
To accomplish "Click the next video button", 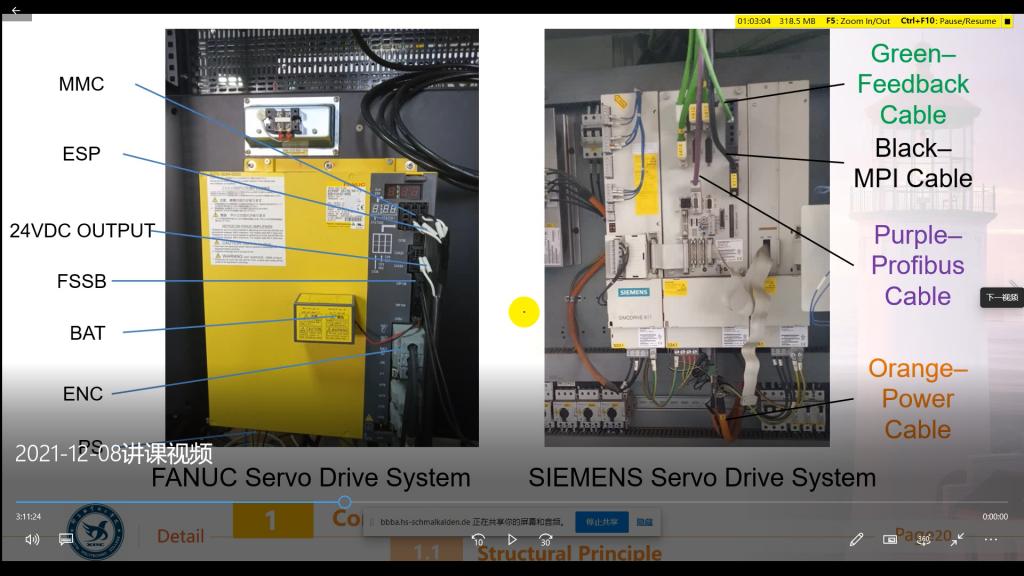I will [1001, 297].
